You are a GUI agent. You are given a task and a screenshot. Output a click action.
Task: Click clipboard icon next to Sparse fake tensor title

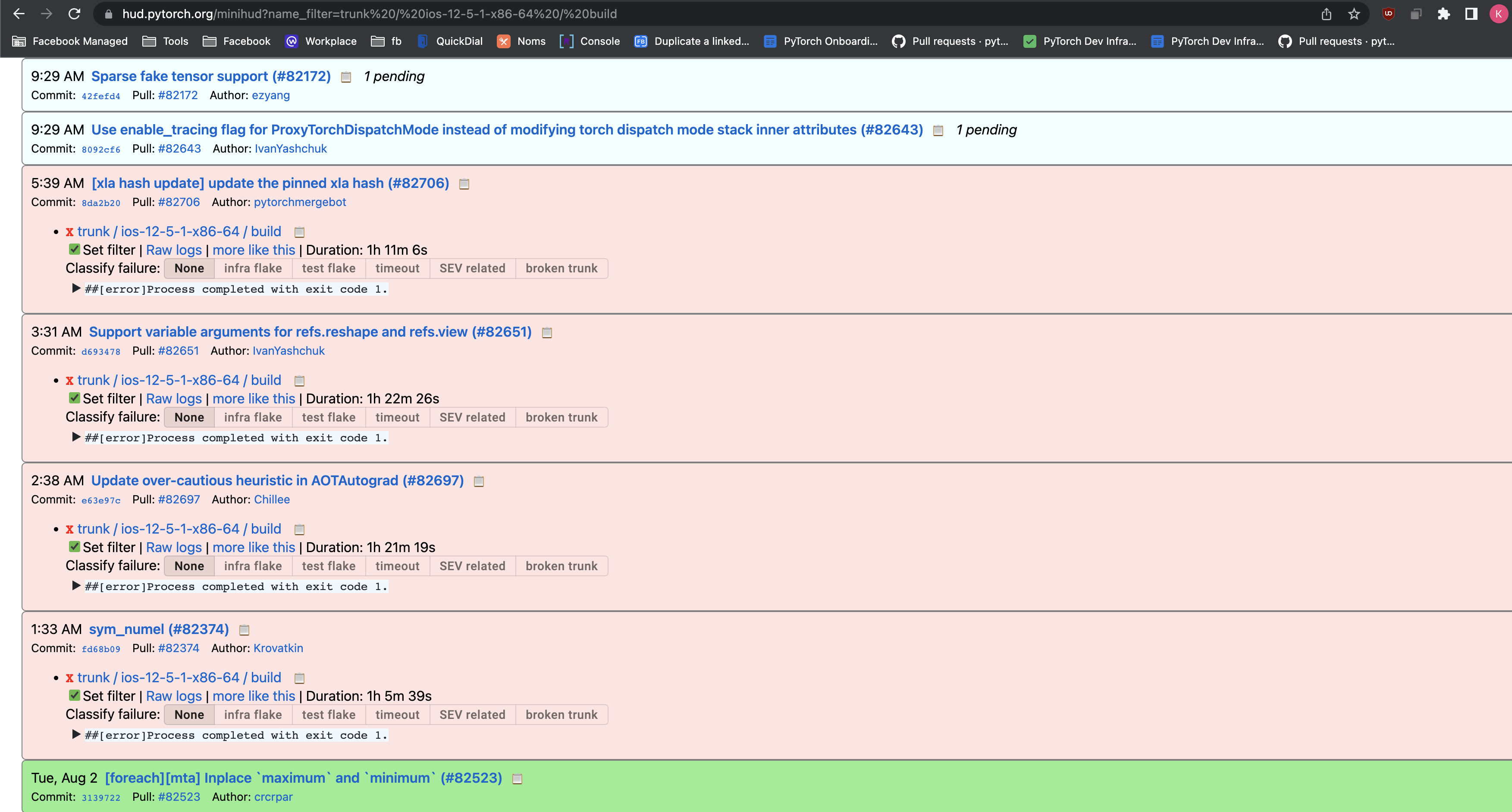346,77
